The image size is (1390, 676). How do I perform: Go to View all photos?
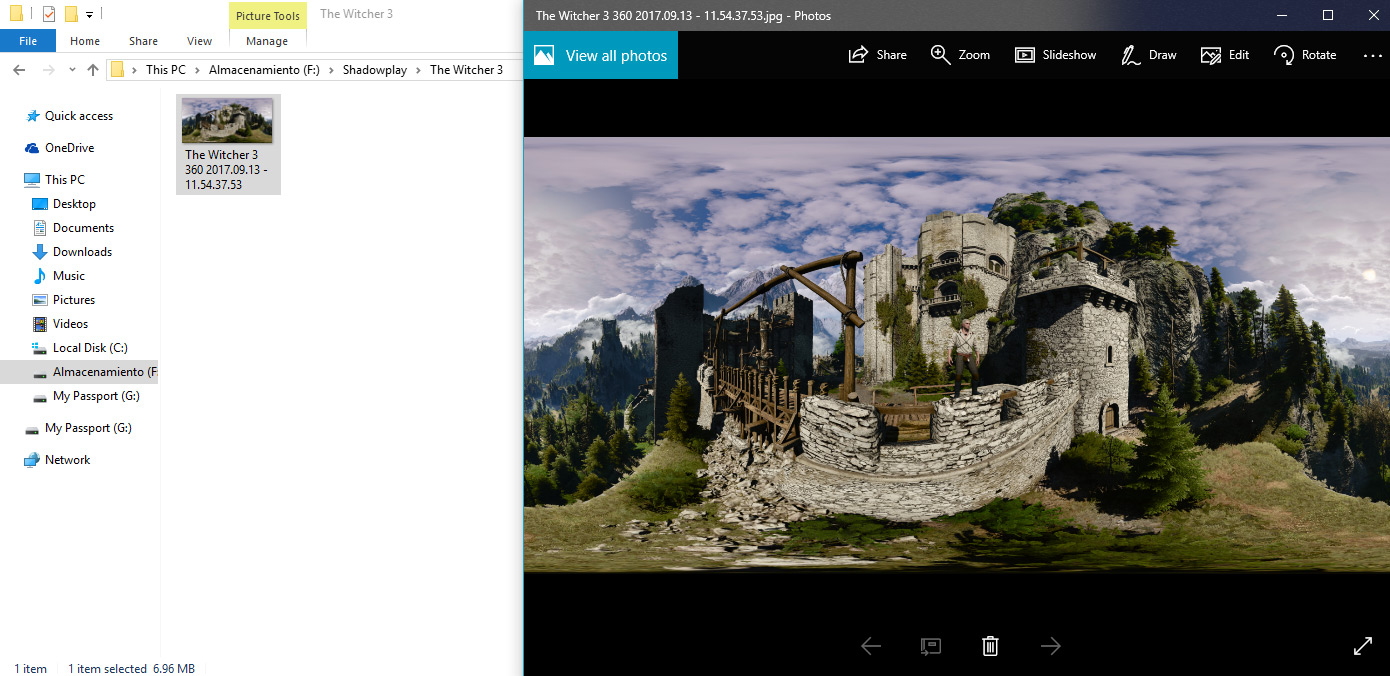tap(601, 55)
